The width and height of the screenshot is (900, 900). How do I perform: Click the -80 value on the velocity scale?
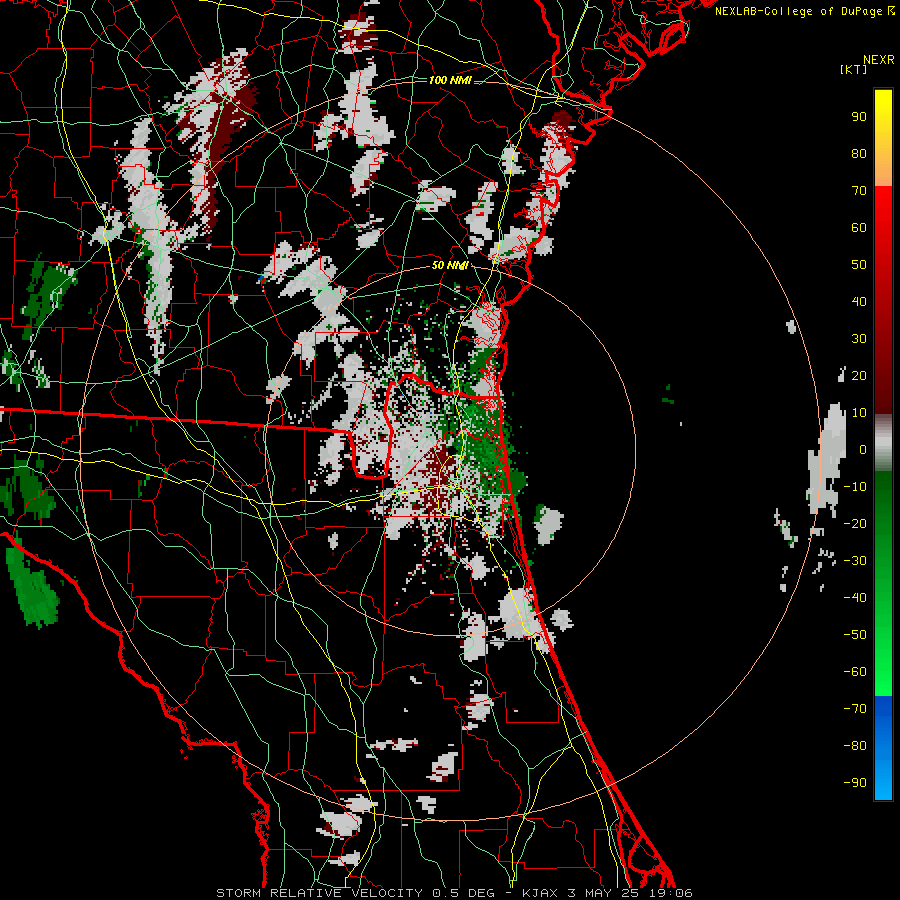click(x=855, y=746)
